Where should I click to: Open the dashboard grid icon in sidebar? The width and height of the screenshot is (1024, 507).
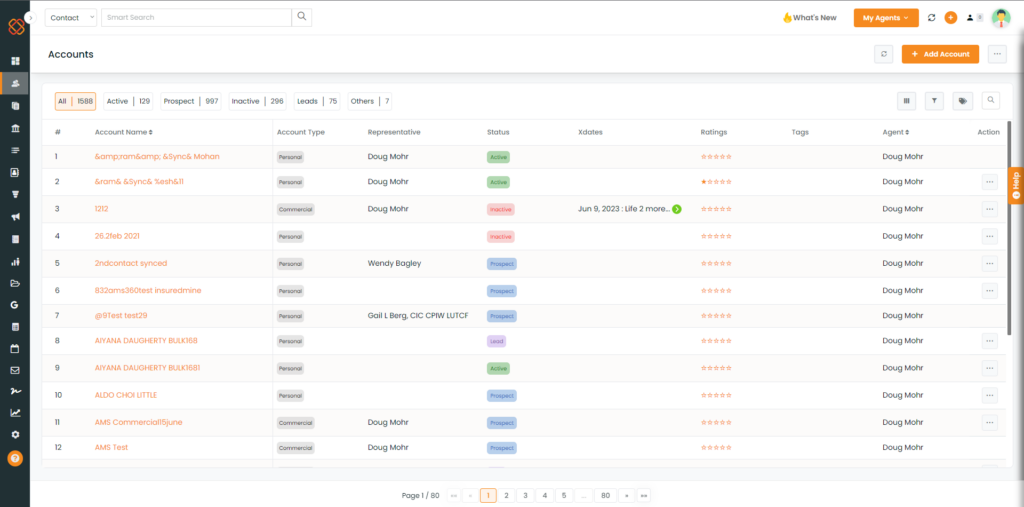(x=15, y=61)
